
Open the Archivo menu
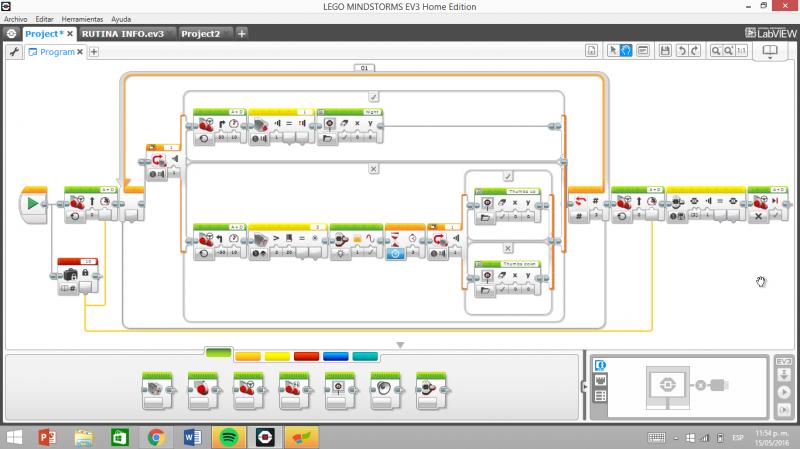(15, 19)
